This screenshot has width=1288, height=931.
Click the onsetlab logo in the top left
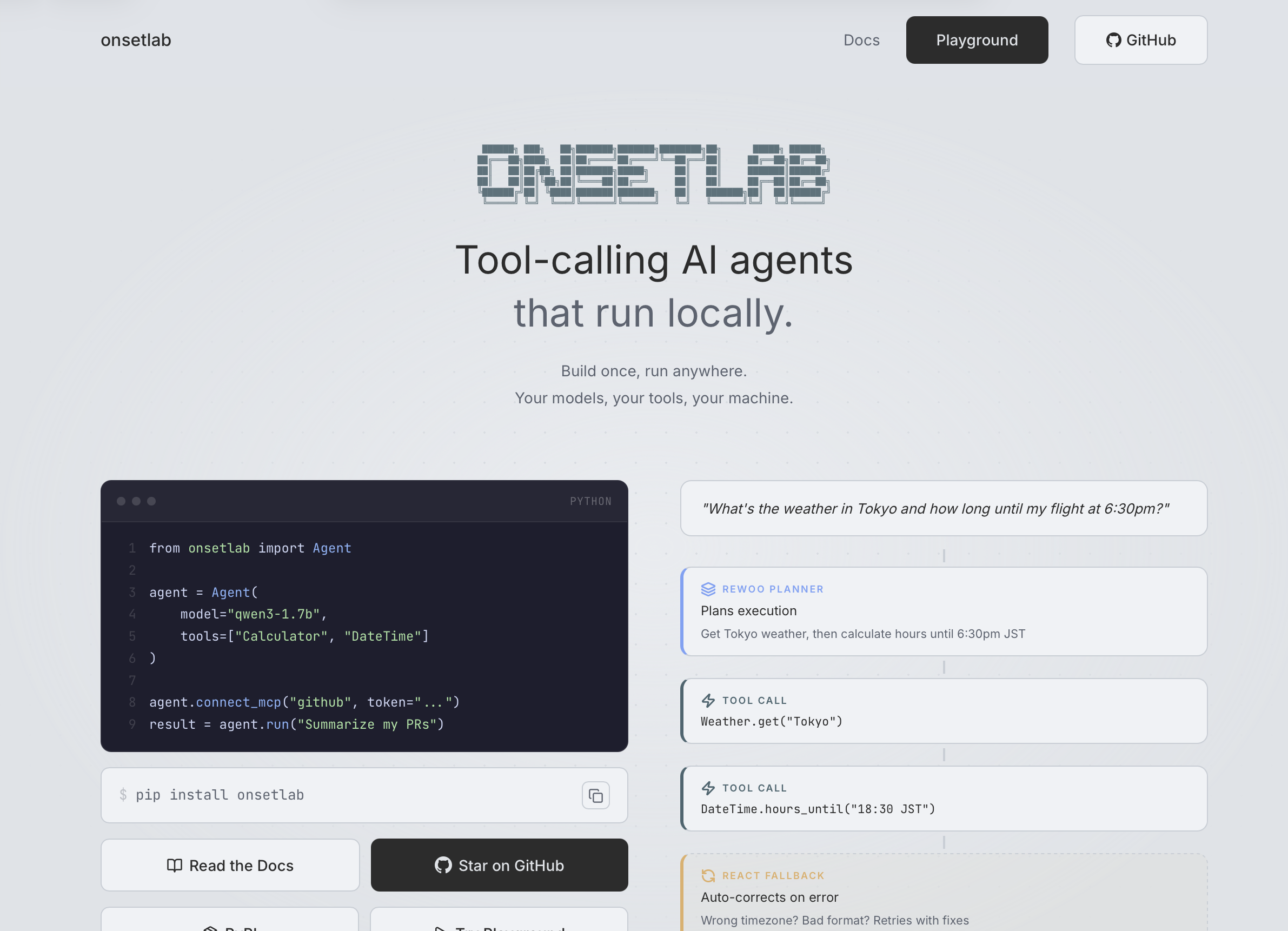click(x=136, y=40)
